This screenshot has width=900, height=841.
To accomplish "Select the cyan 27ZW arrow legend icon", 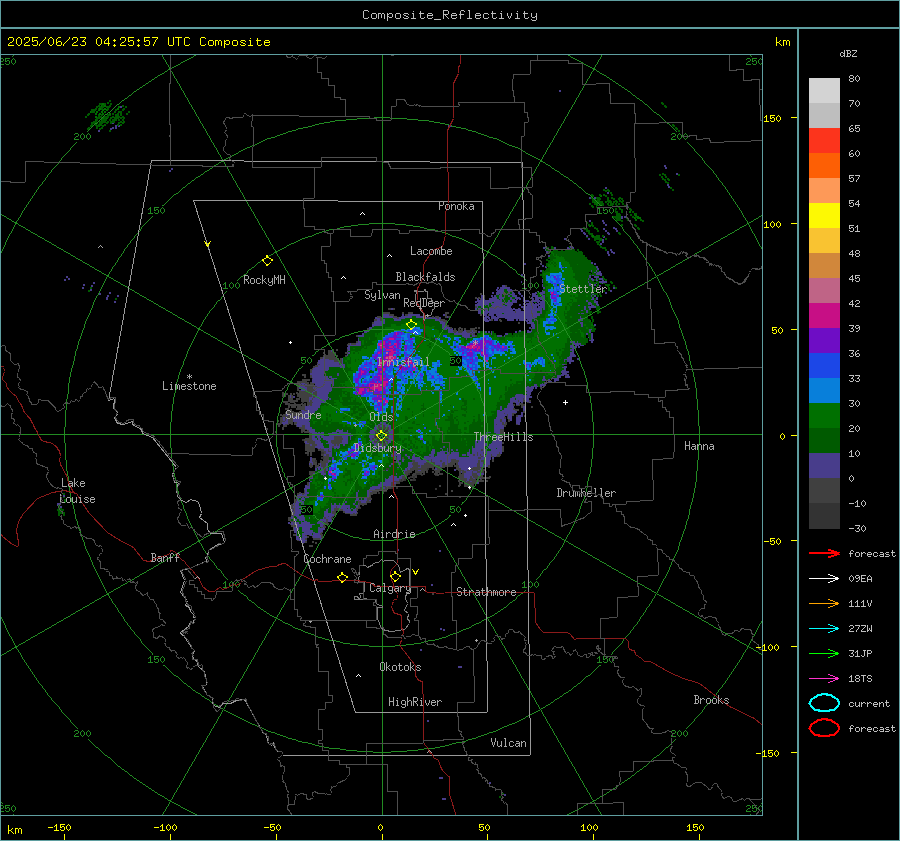I will [824, 628].
